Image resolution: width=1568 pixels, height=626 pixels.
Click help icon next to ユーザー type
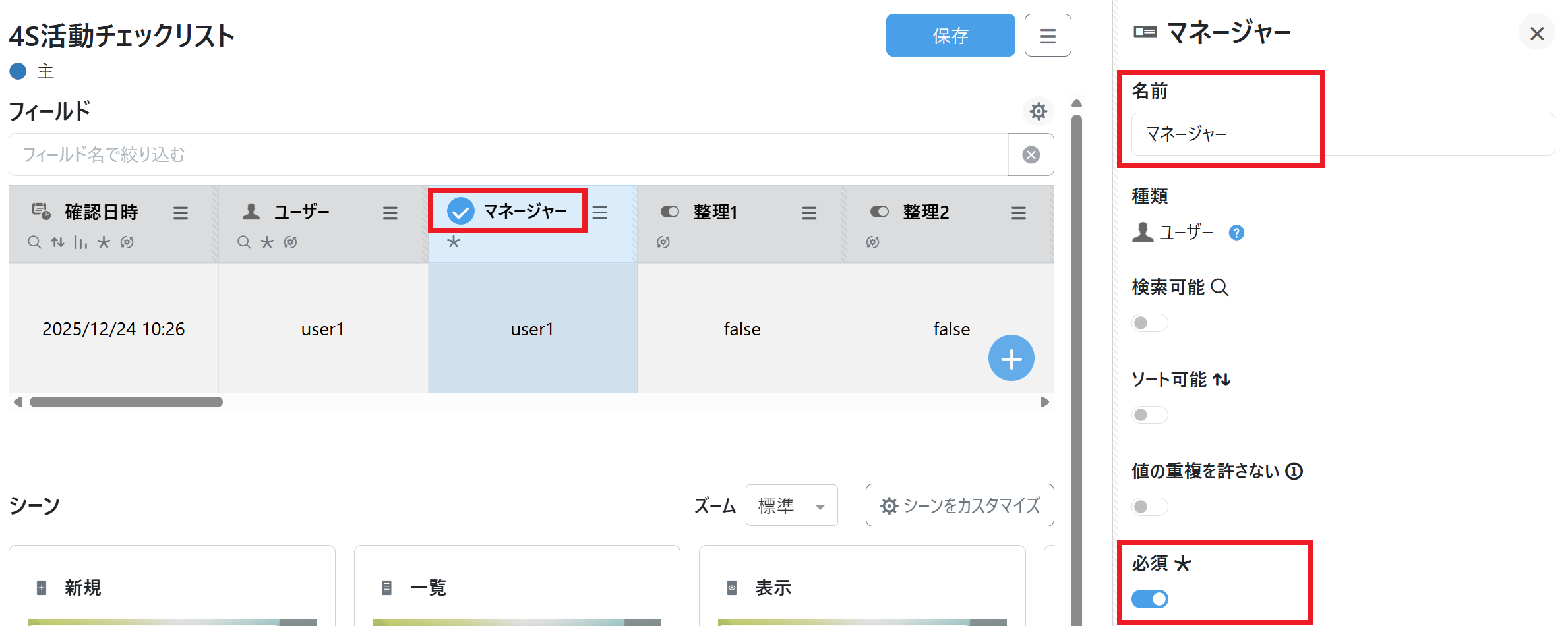[x=1236, y=233]
